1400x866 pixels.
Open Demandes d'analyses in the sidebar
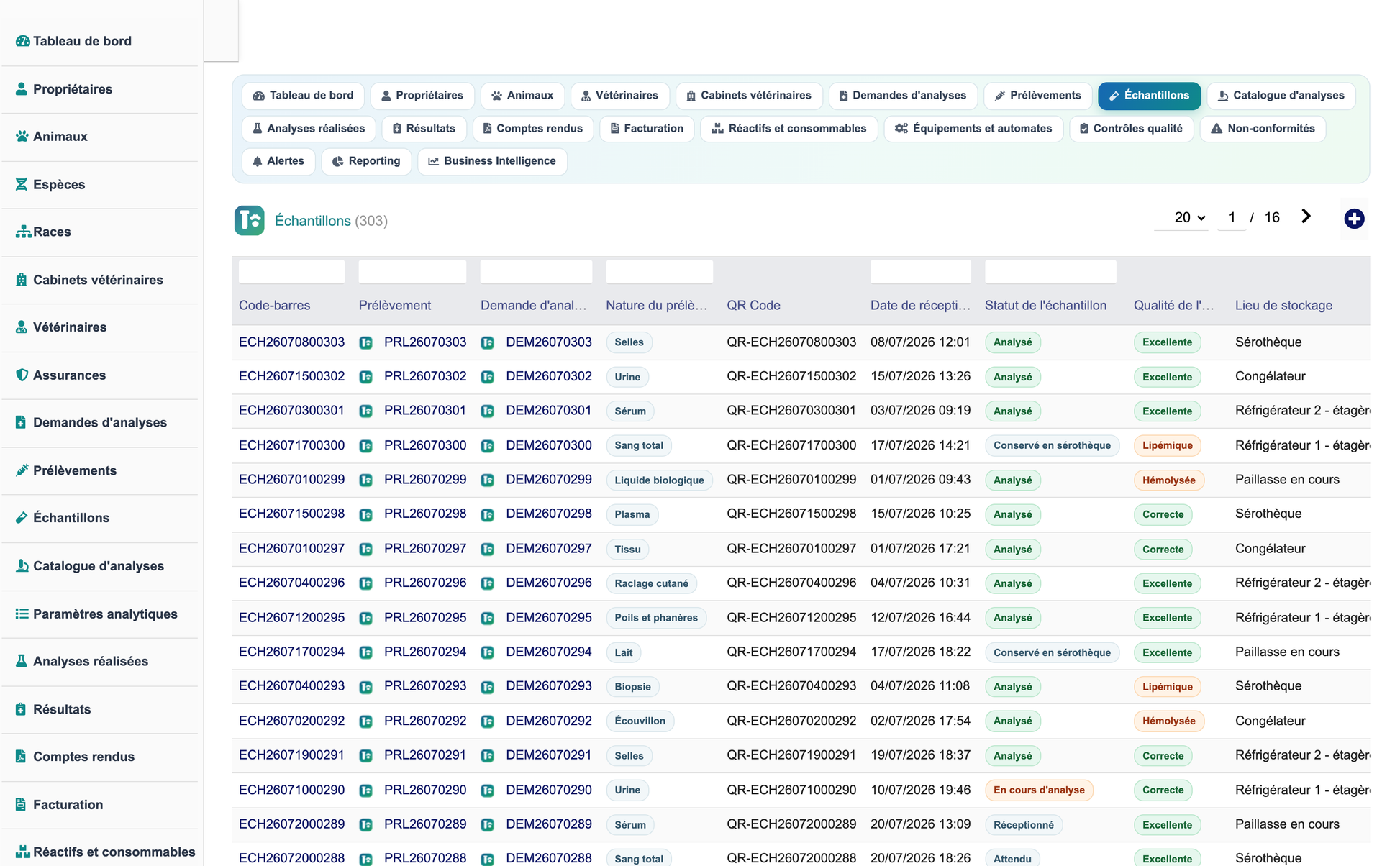[x=100, y=423]
